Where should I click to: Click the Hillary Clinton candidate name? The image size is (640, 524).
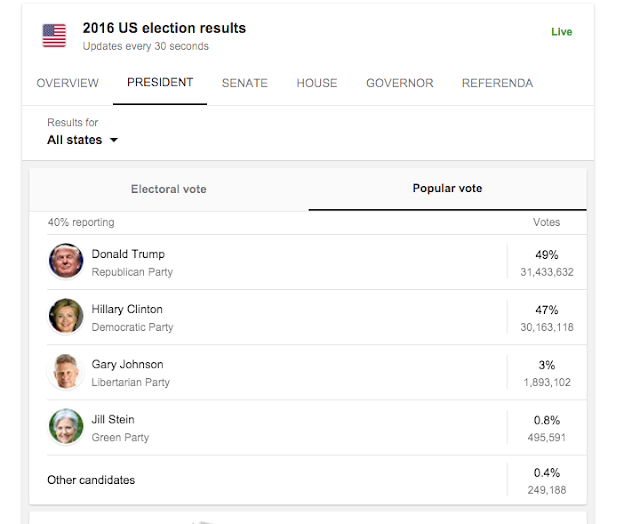pyautogui.click(x=127, y=309)
